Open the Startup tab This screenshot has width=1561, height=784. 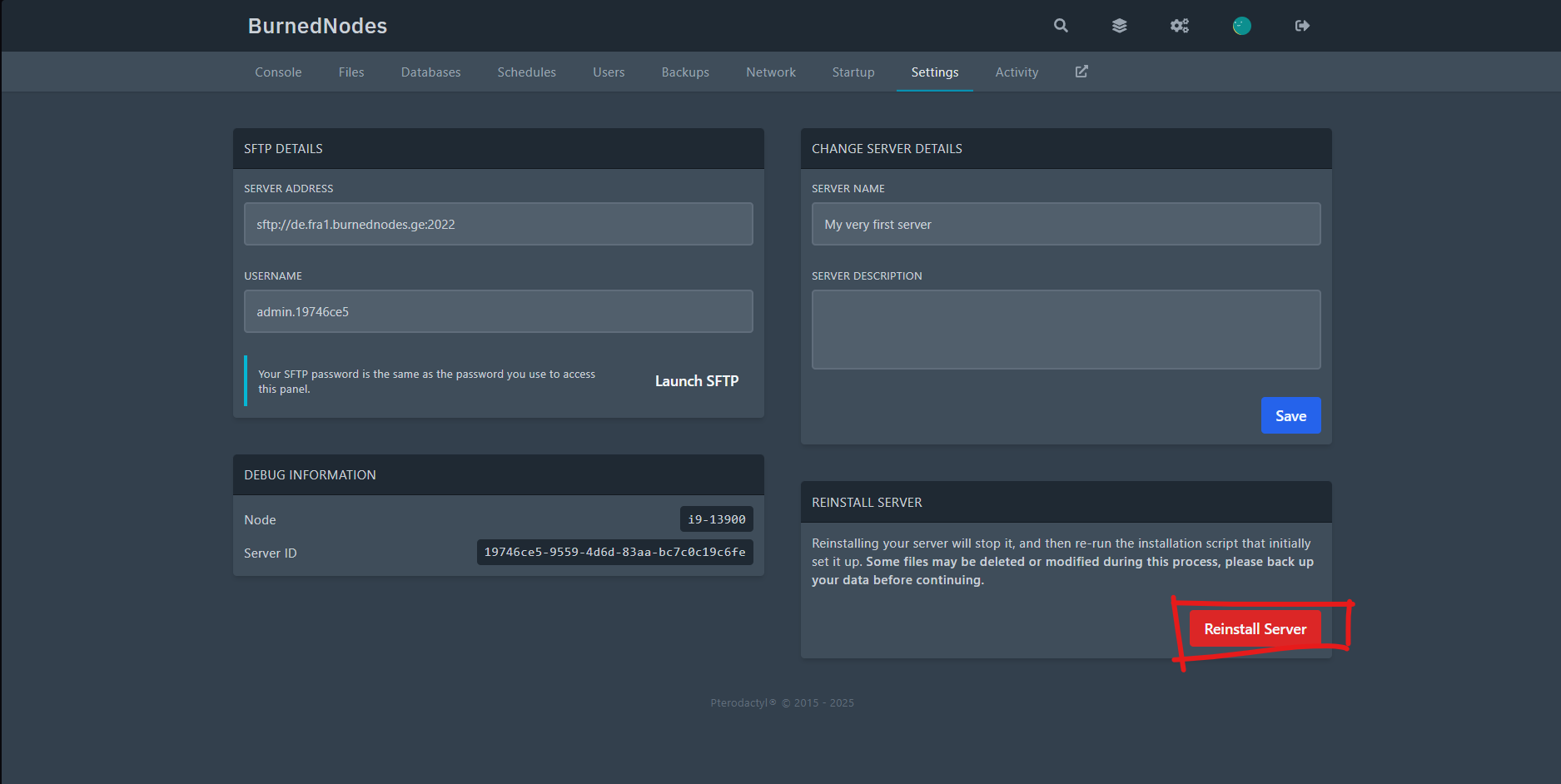coord(853,72)
